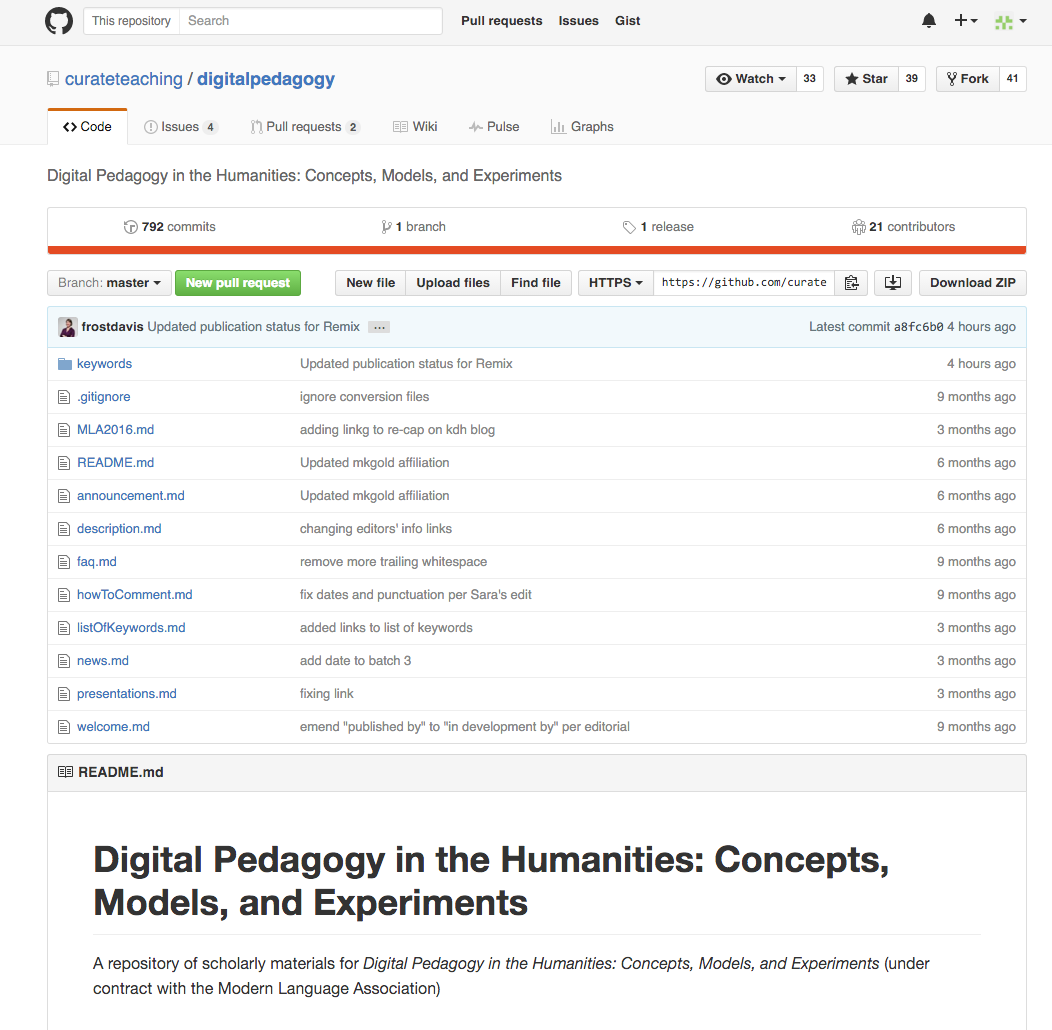Open the Branch: master dropdown
This screenshot has height=1030, width=1052.
[109, 283]
